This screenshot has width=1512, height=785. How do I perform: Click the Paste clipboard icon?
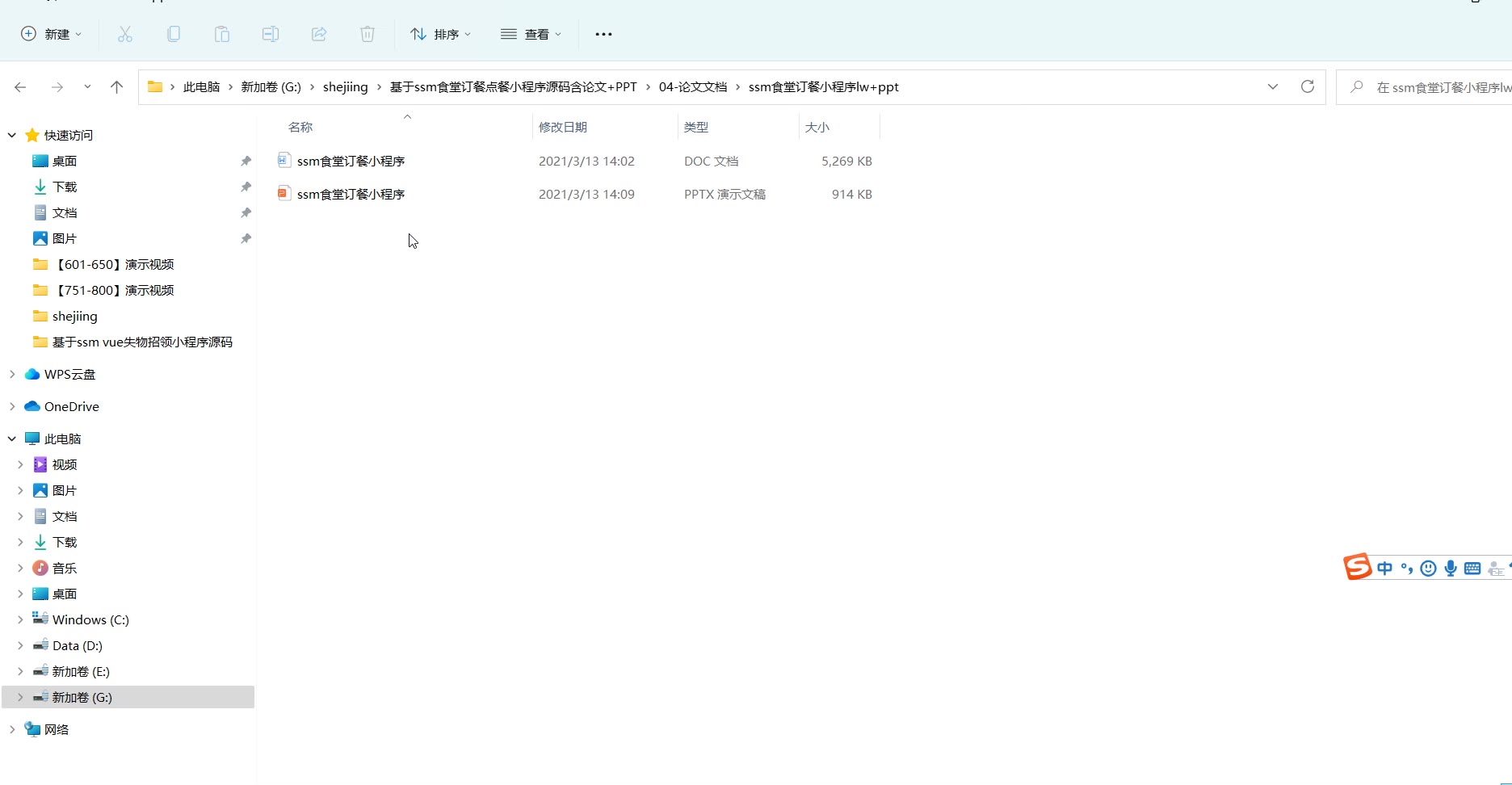click(221, 34)
